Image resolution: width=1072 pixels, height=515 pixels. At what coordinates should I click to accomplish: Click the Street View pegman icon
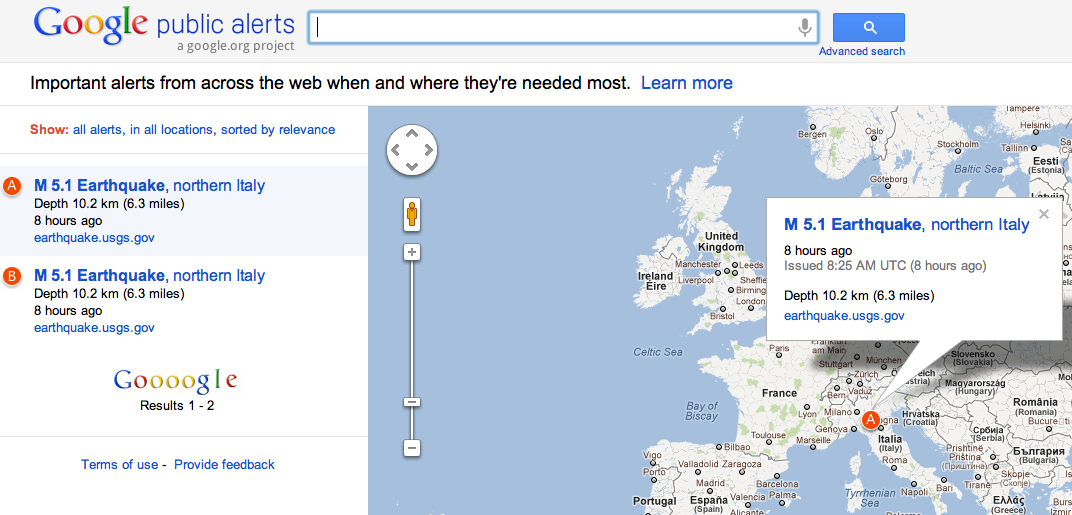(412, 215)
